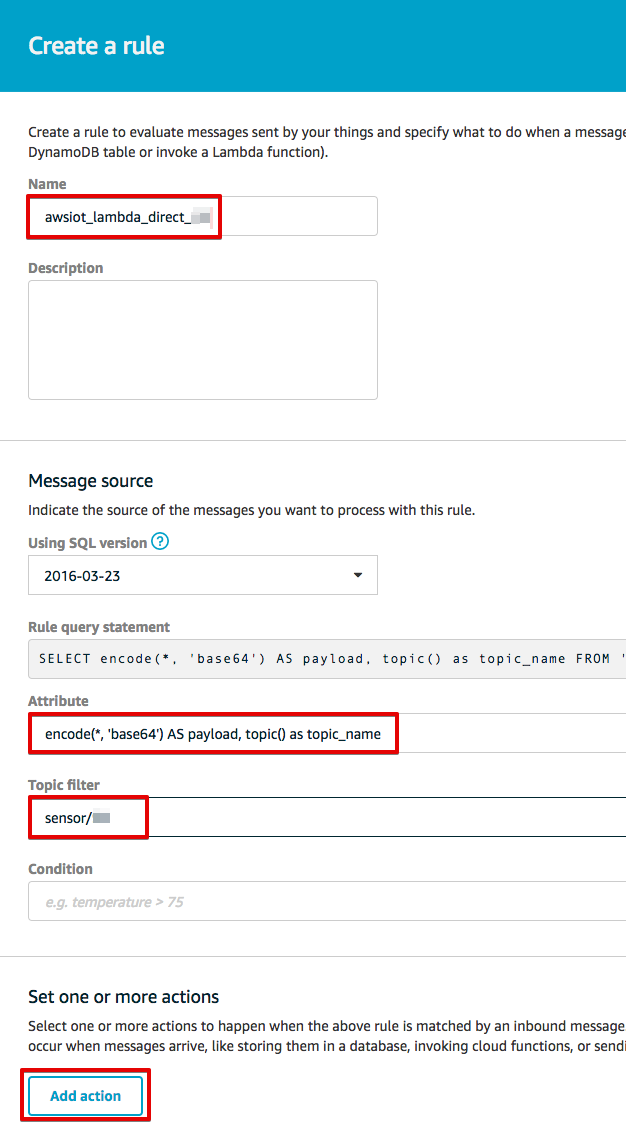Click the Name field label
Viewport: 626px width, 1125px height.
click(47, 184)
